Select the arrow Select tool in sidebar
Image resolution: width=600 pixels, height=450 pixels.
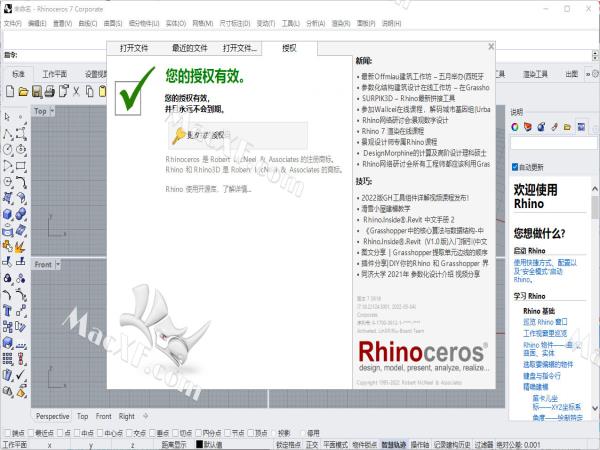[7, 116]
